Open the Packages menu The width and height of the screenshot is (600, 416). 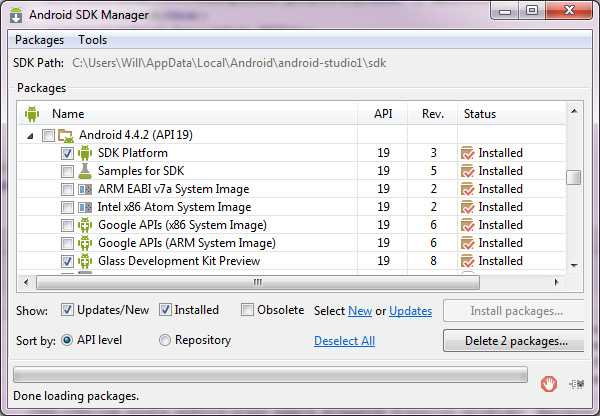[x=39, y=40]
